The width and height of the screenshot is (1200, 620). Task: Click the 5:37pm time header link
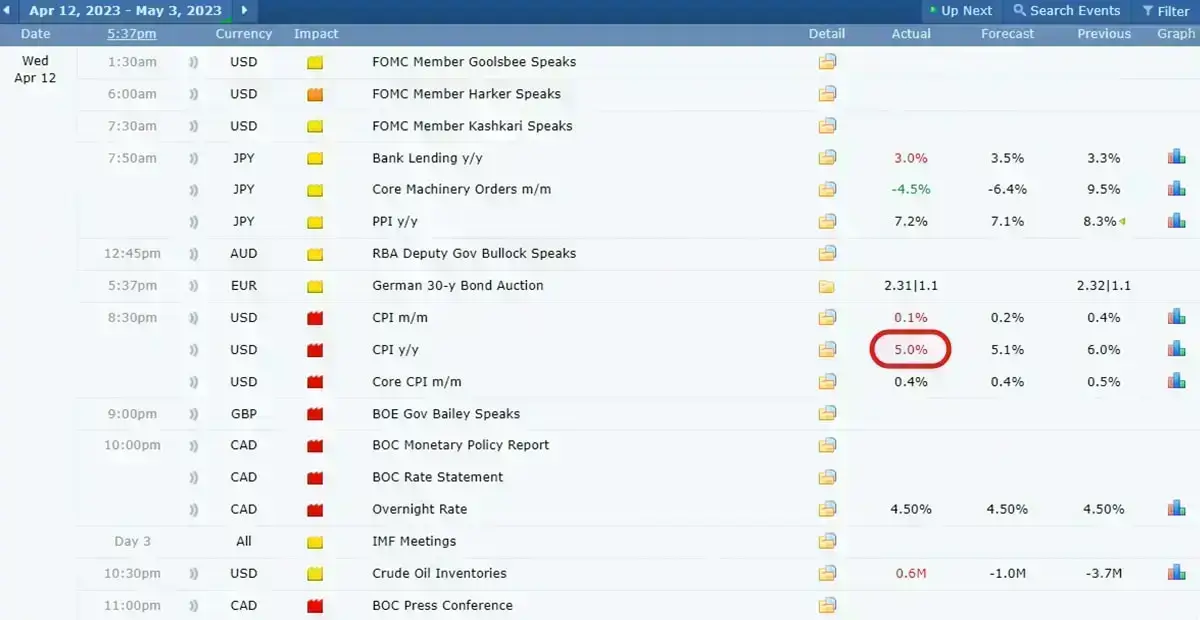132,34
